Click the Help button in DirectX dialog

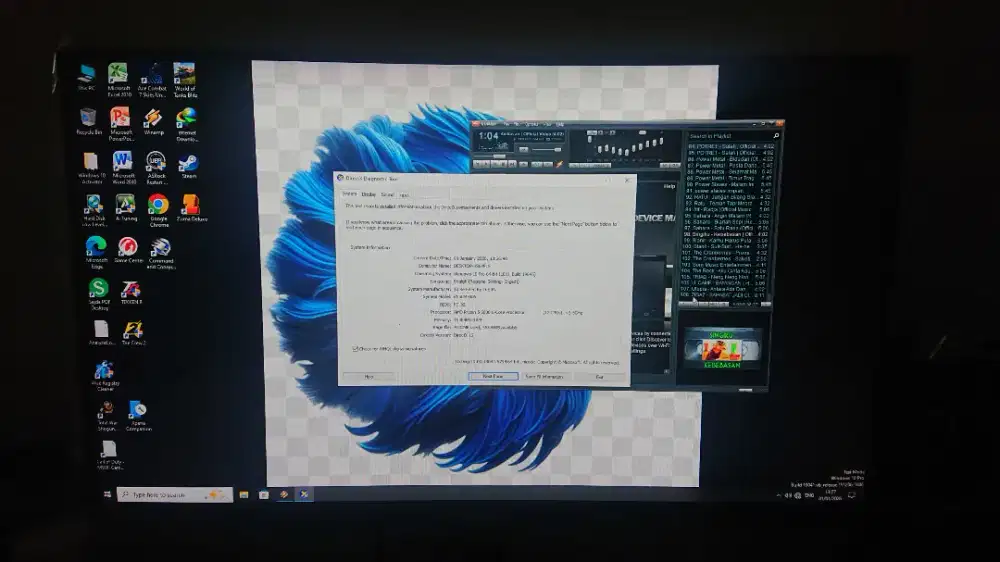click(369, 377)
